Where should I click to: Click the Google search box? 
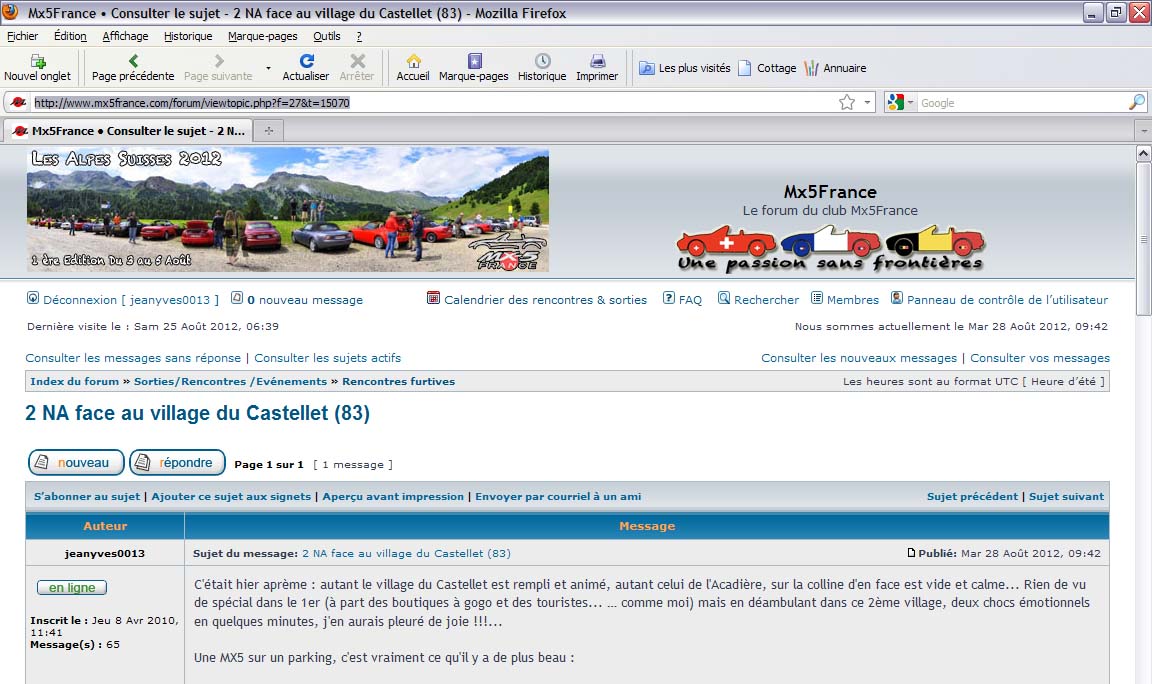click(x=1021, y=103)
